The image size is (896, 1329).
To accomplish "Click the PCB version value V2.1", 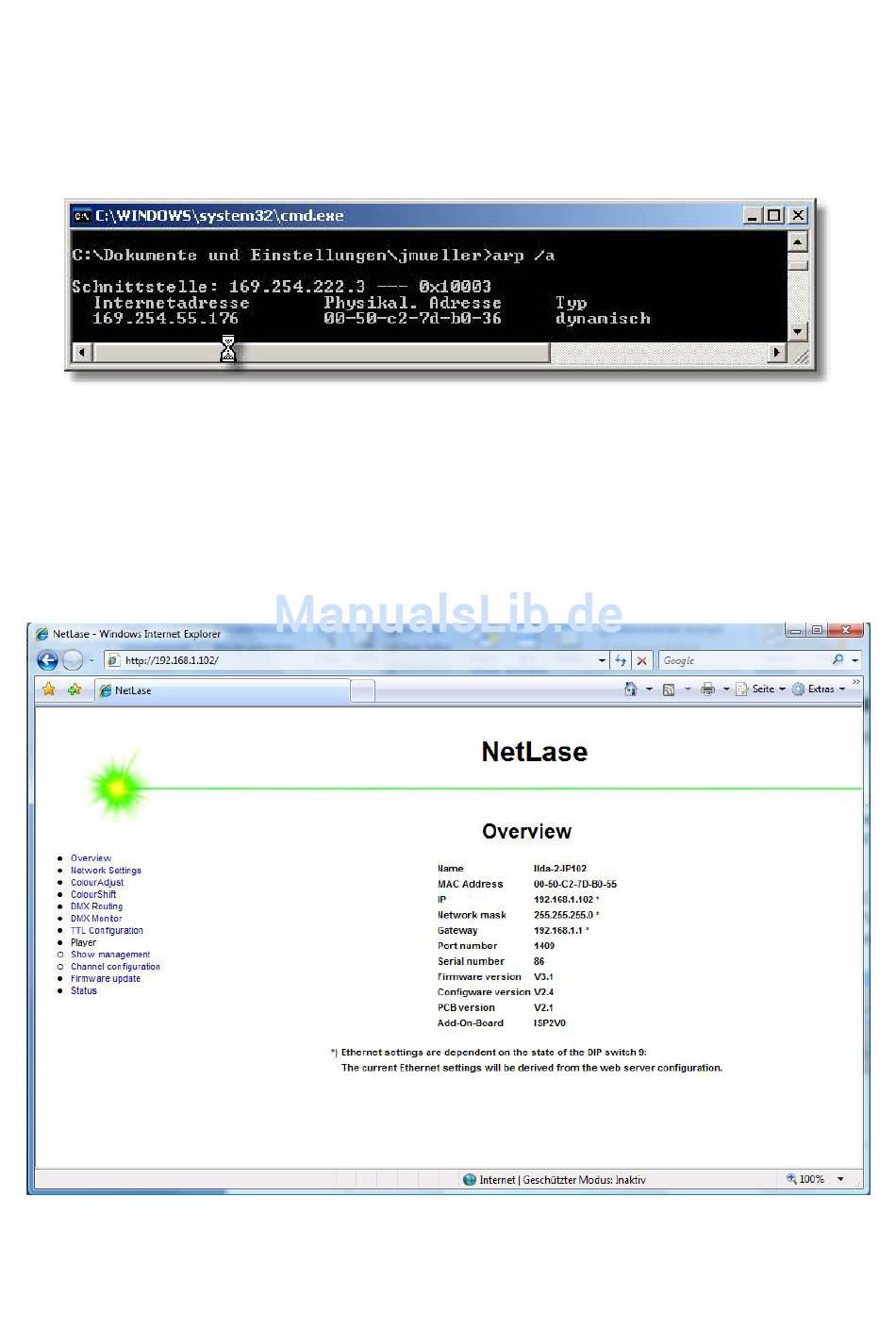I will click(543, 1008).
